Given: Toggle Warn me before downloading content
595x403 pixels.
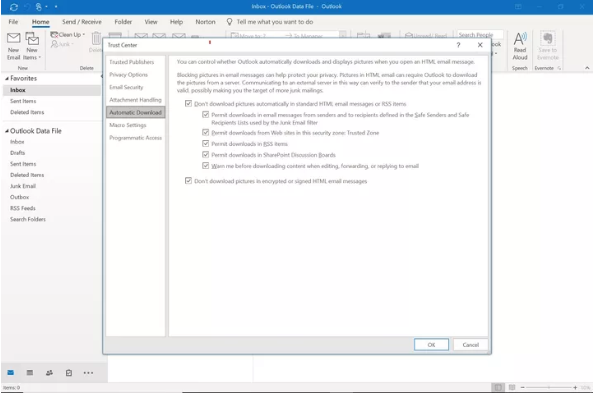Looking at the screenshot, I should click(x=206, y=166).
